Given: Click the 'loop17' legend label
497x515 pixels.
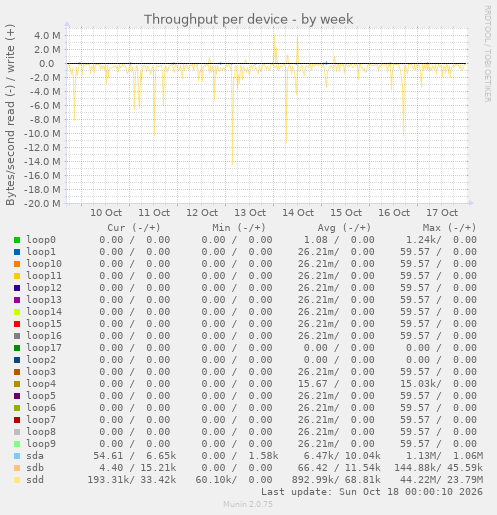Looking at the screenshot, I should (44, 348).
